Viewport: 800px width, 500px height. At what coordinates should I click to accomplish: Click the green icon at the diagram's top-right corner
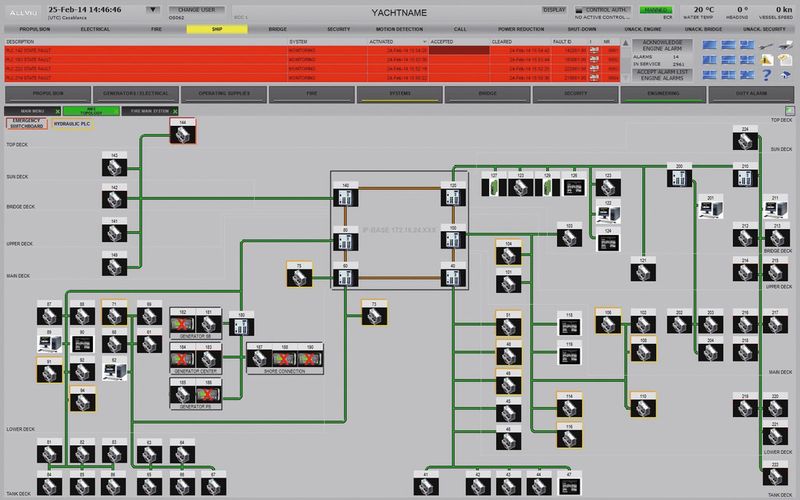pos(790,110)
